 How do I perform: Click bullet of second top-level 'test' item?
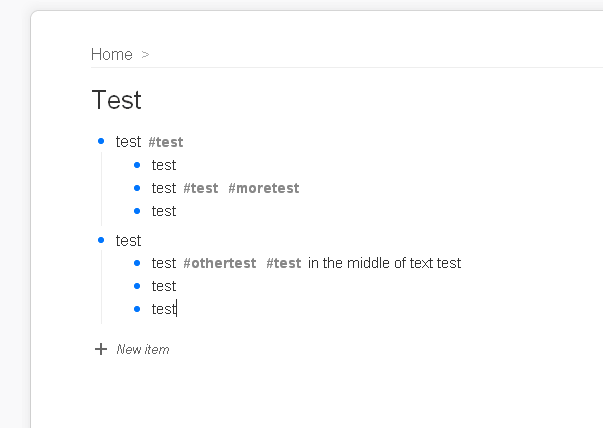[x=101, y=240]
